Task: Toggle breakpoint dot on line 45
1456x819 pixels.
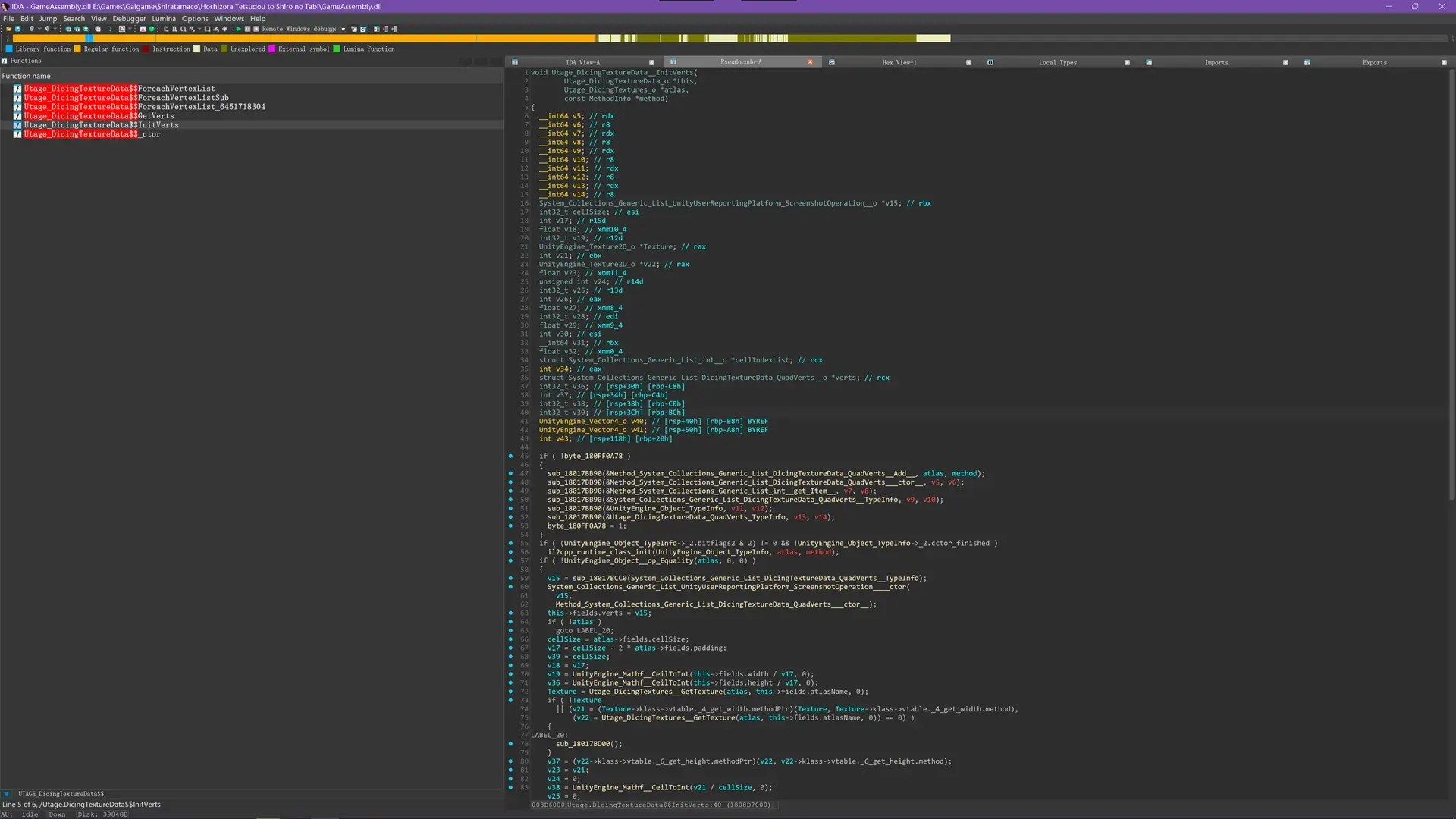Action: coord(510,456)
